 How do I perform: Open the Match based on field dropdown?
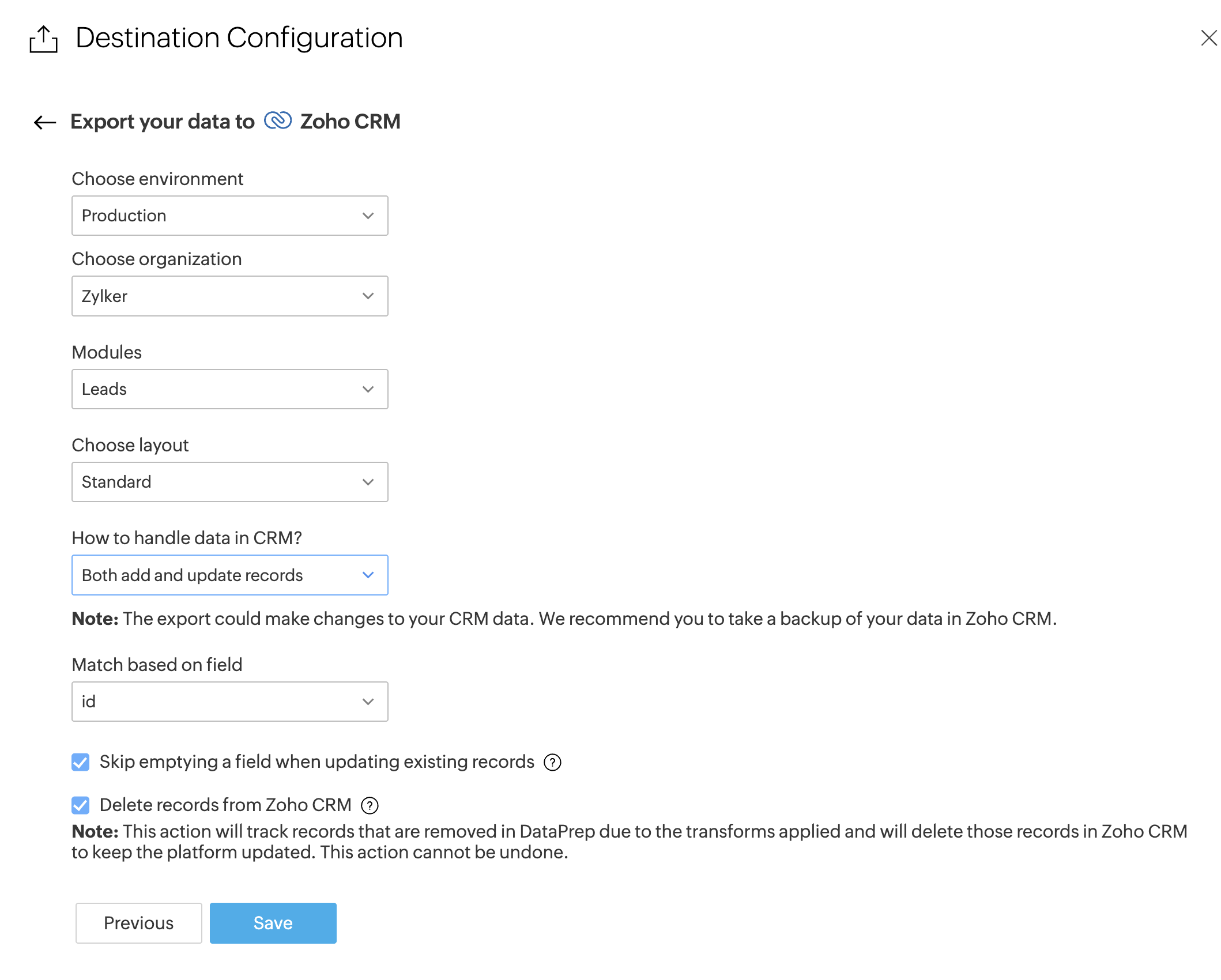point(229,702)
